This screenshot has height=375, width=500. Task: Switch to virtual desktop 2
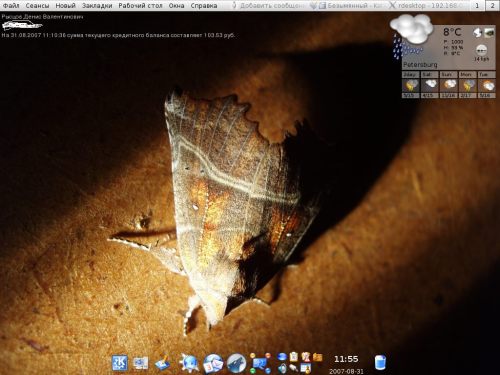click(x=492, y=5)
